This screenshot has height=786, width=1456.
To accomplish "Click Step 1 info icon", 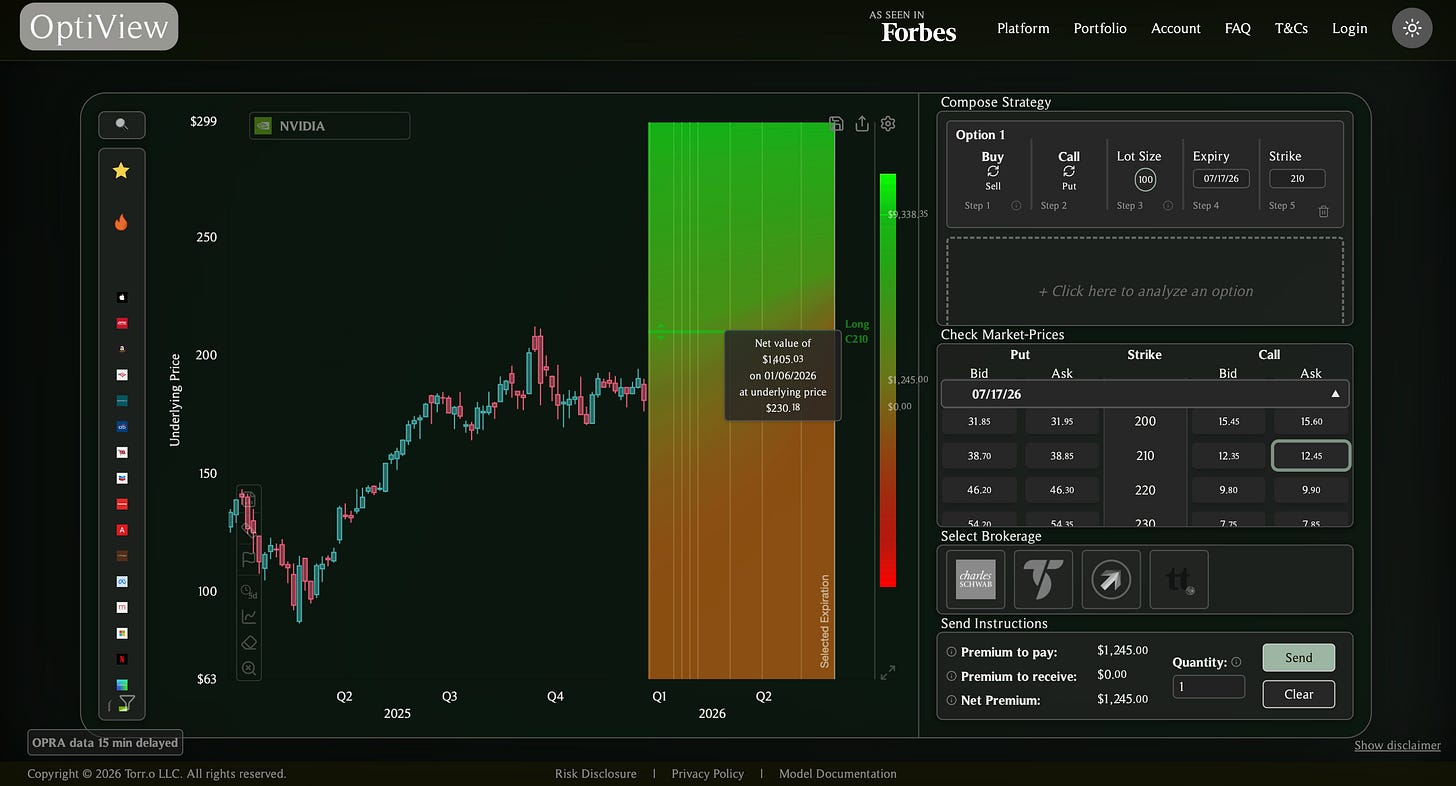I will point(1016,206).
